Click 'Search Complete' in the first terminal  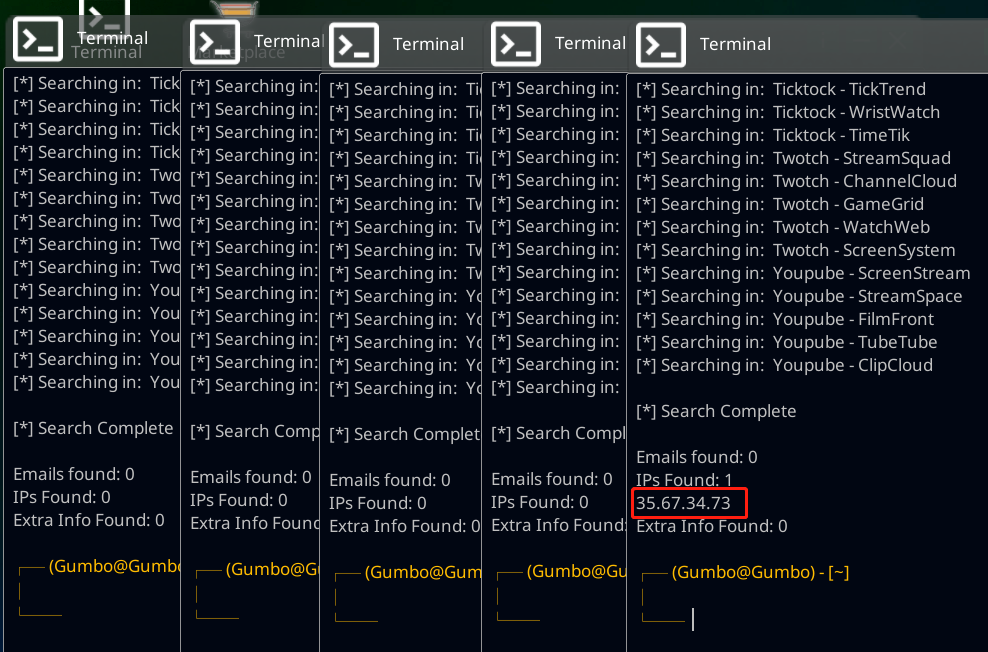click(93, 428)
